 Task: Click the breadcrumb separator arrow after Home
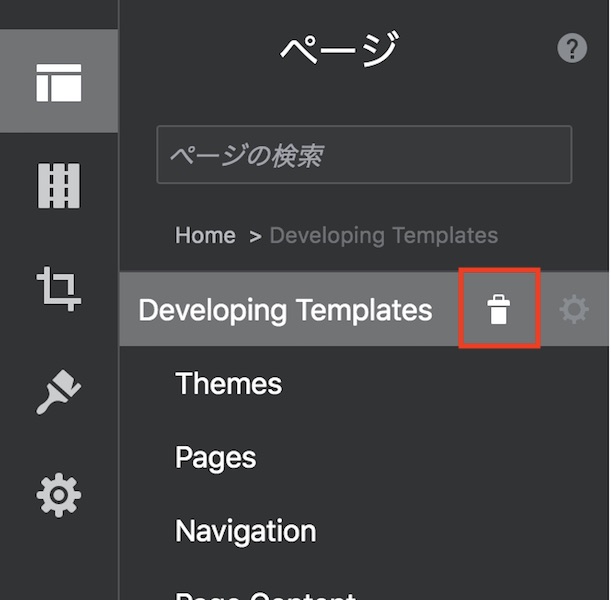point(254,237)
